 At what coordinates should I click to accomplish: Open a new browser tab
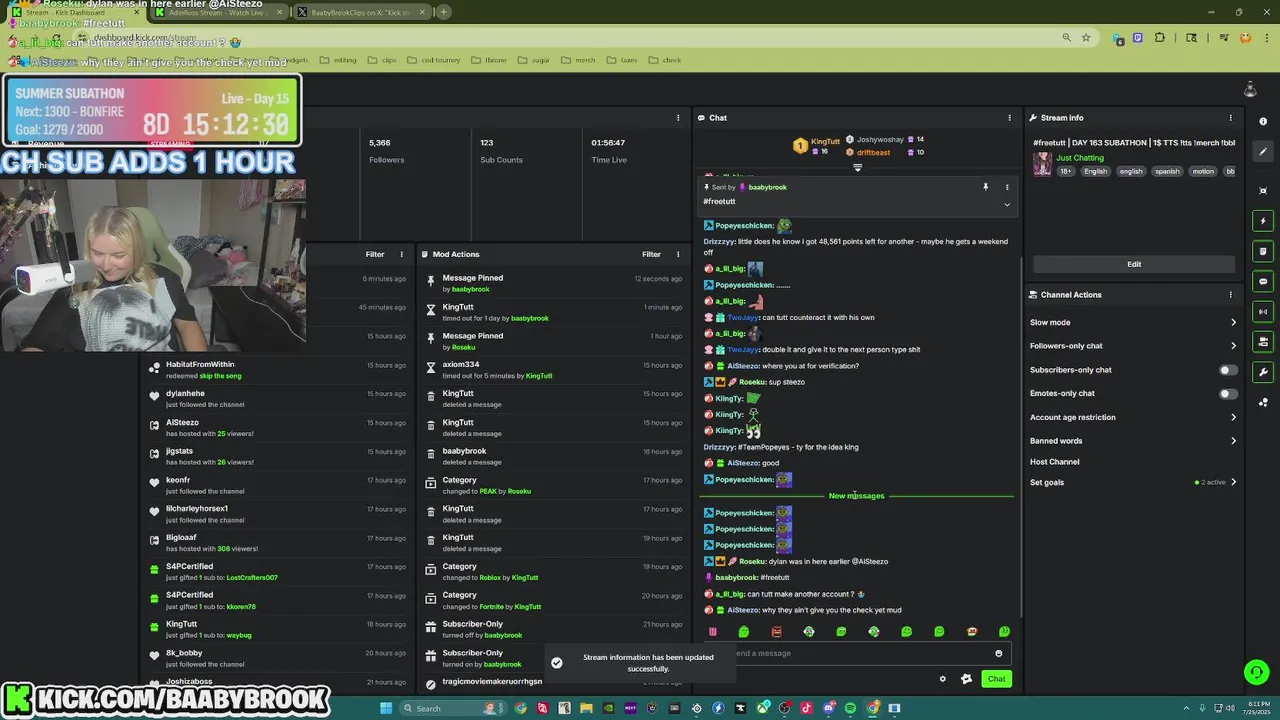pos(443,12)
